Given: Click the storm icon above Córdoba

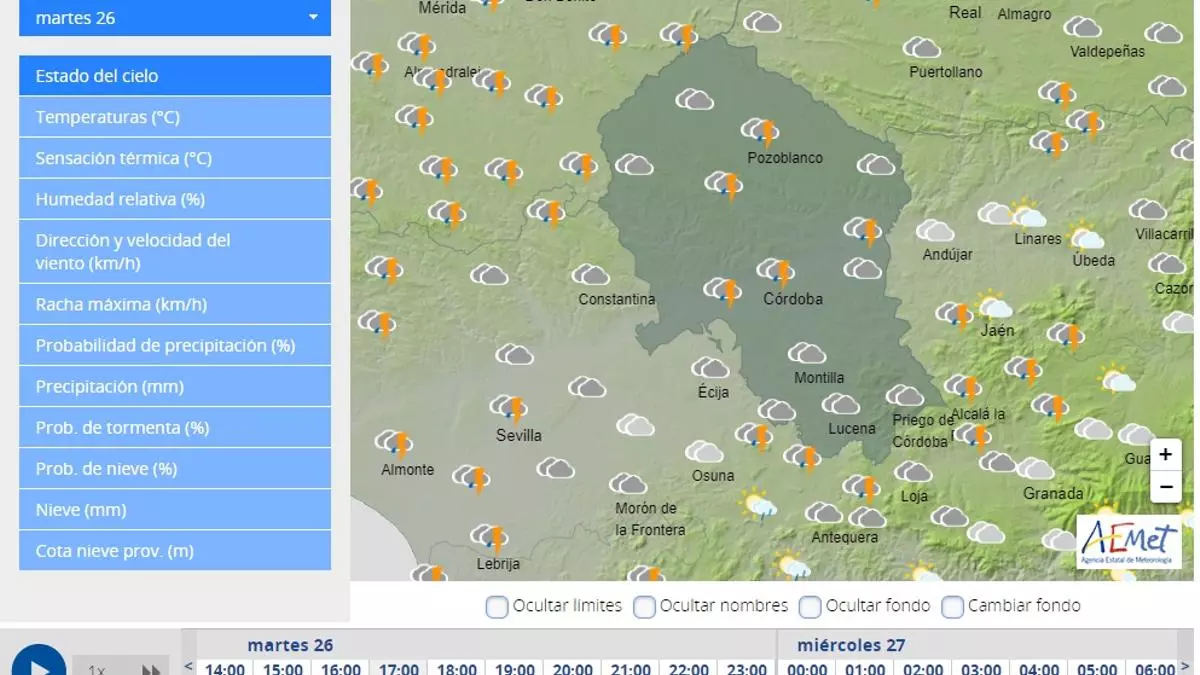Looking at the screenshot, I should 776,271.
